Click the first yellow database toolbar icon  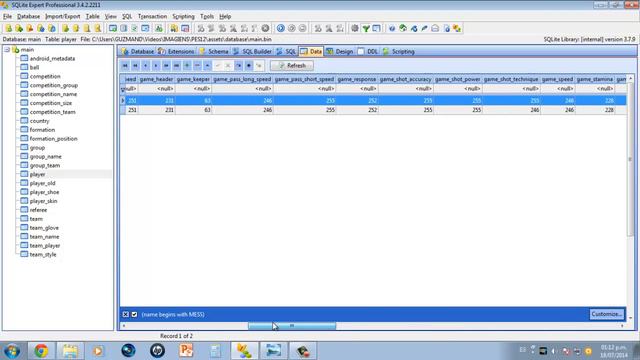pyautogui.click(x=9, y=28)
